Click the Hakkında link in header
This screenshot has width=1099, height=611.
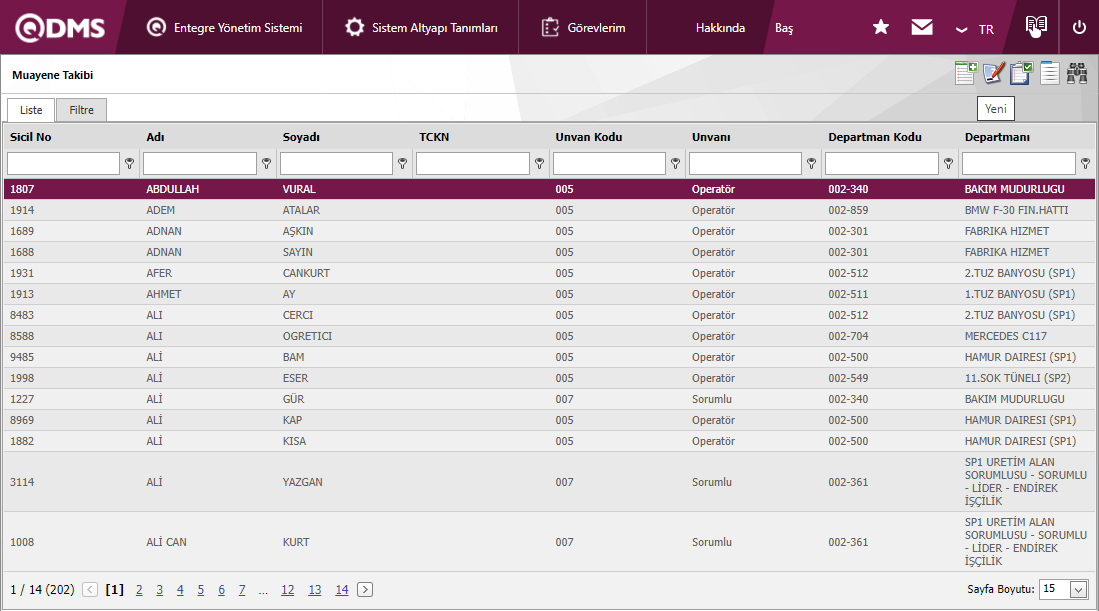point(720,28)
